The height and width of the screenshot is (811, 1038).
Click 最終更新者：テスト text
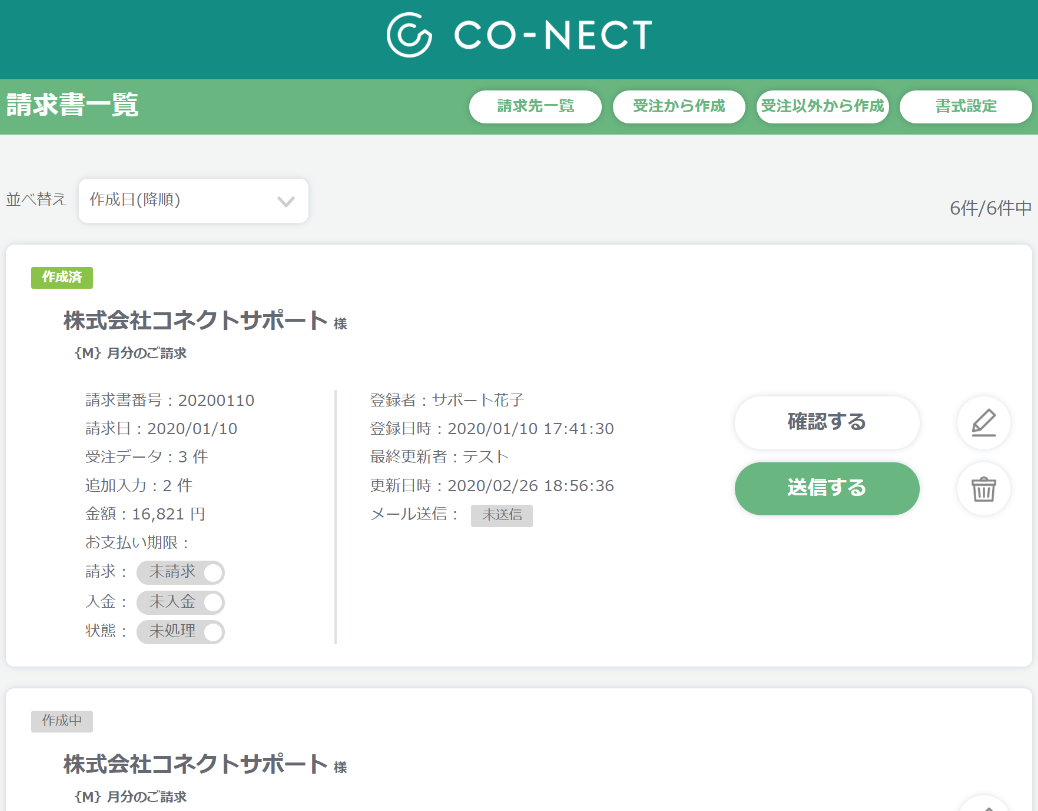pos(439,457)
